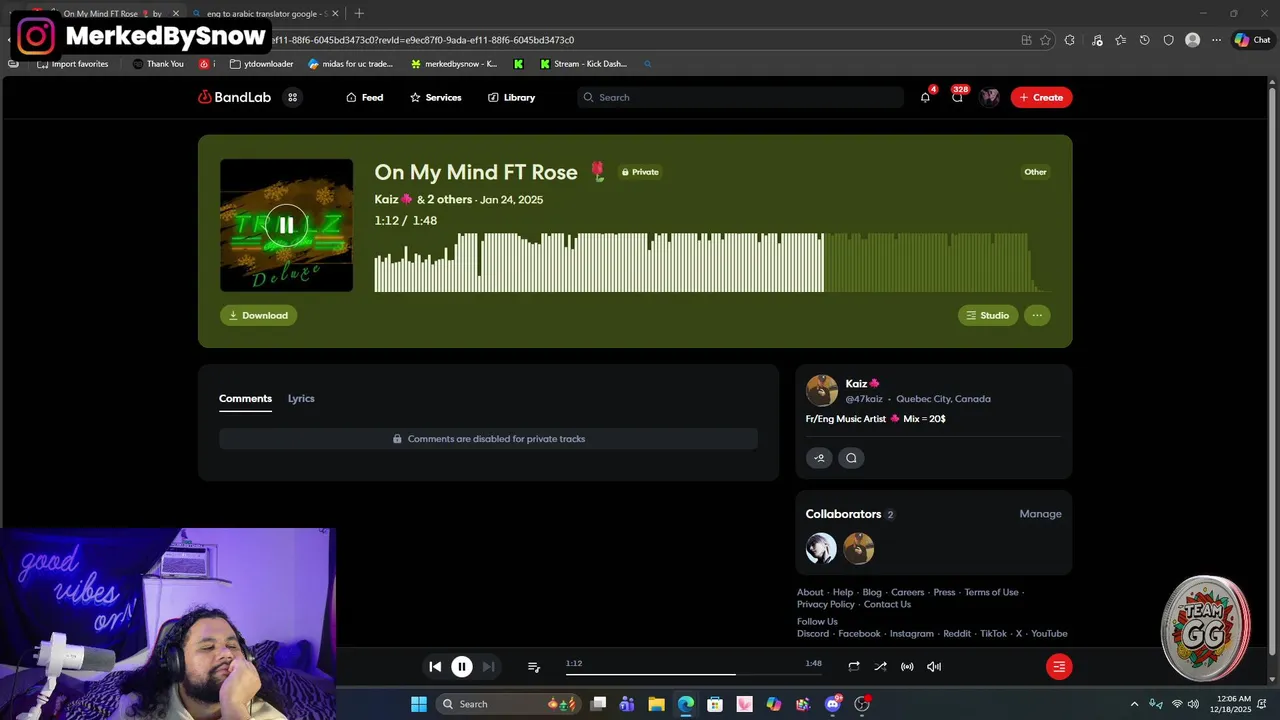This screenshot has width=1280, height=720.
Task: Open the Thank You bookmark
Action: tap(158, 64)
